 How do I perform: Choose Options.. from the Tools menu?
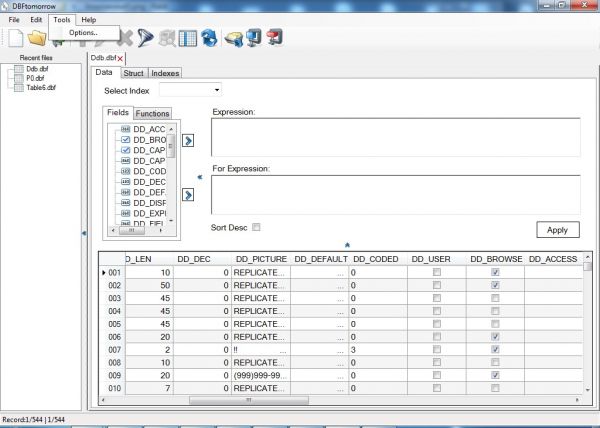83,33
